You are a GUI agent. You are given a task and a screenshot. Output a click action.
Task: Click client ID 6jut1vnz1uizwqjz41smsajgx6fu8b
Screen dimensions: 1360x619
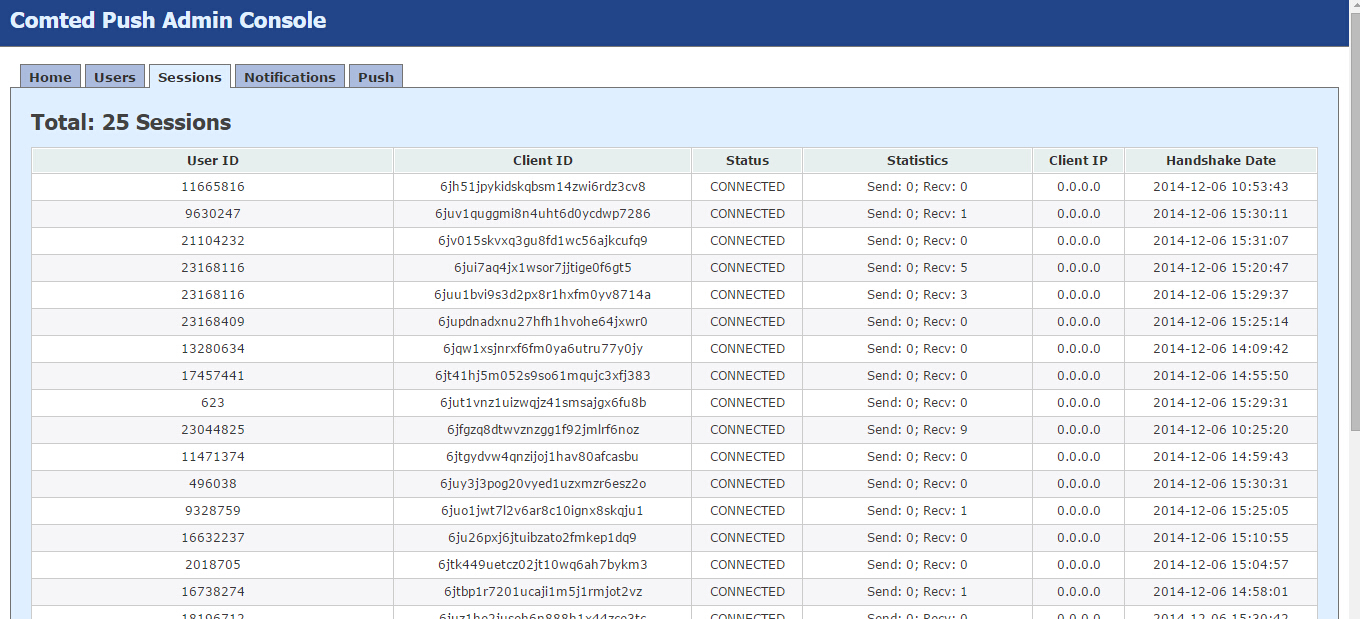[x=543, y=403]
